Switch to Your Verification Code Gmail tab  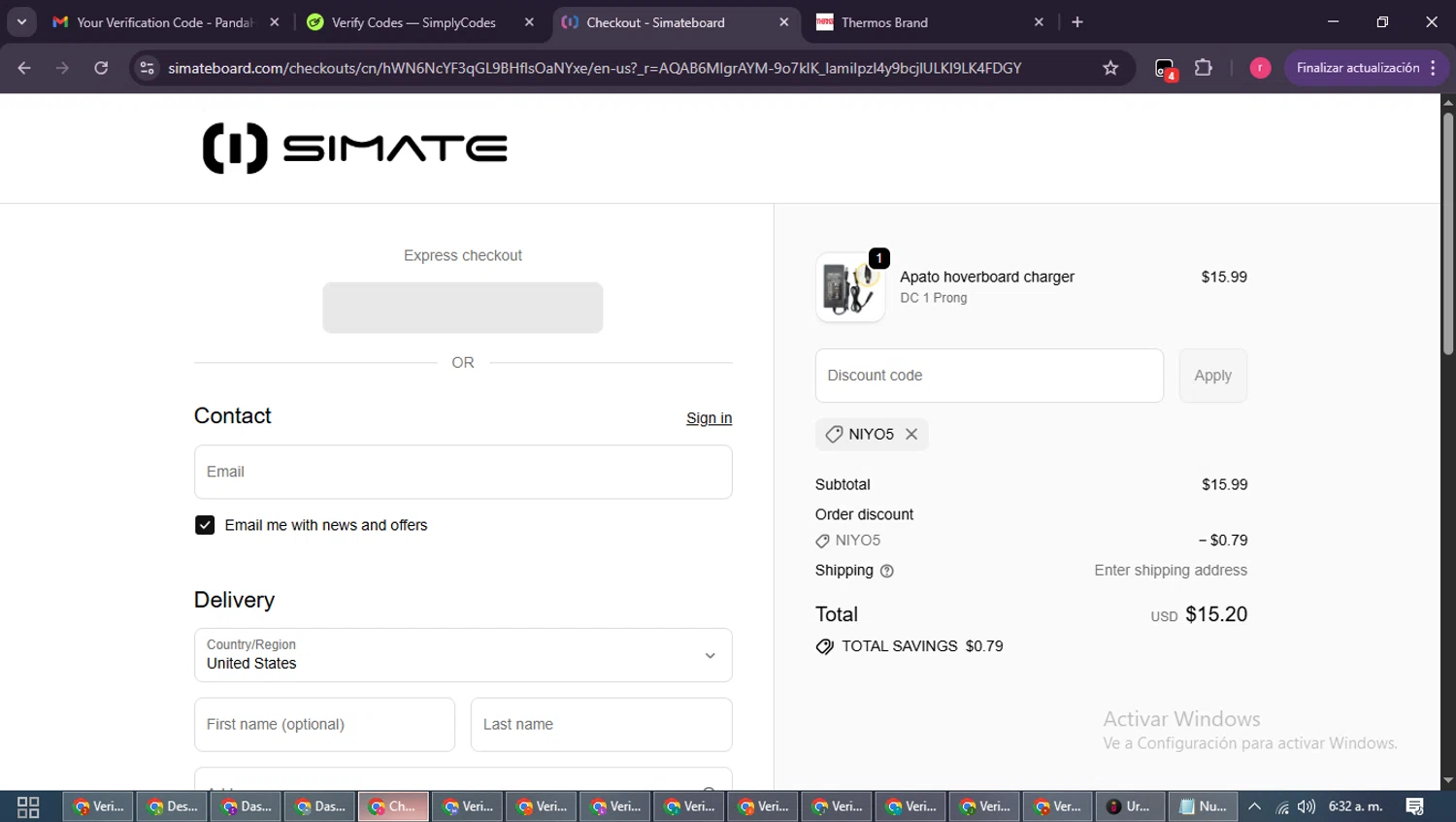pyautogui.click(x=165, y=22)
